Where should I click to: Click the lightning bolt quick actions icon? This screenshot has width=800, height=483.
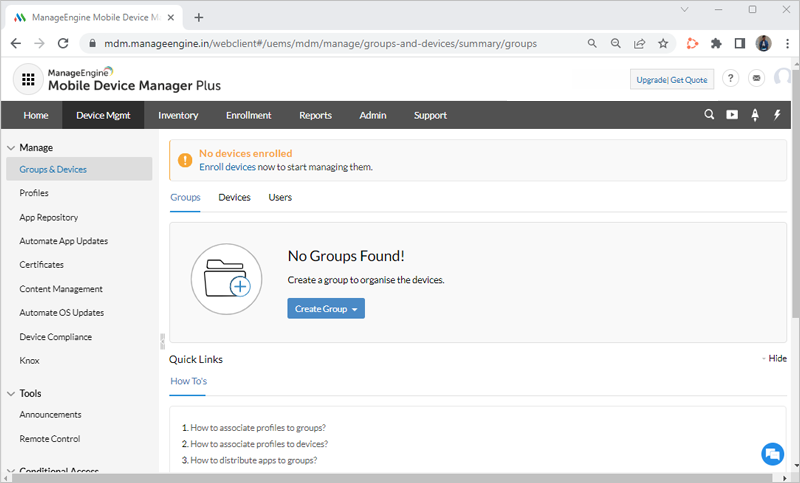pyautogui.click(x=777, y=115)
